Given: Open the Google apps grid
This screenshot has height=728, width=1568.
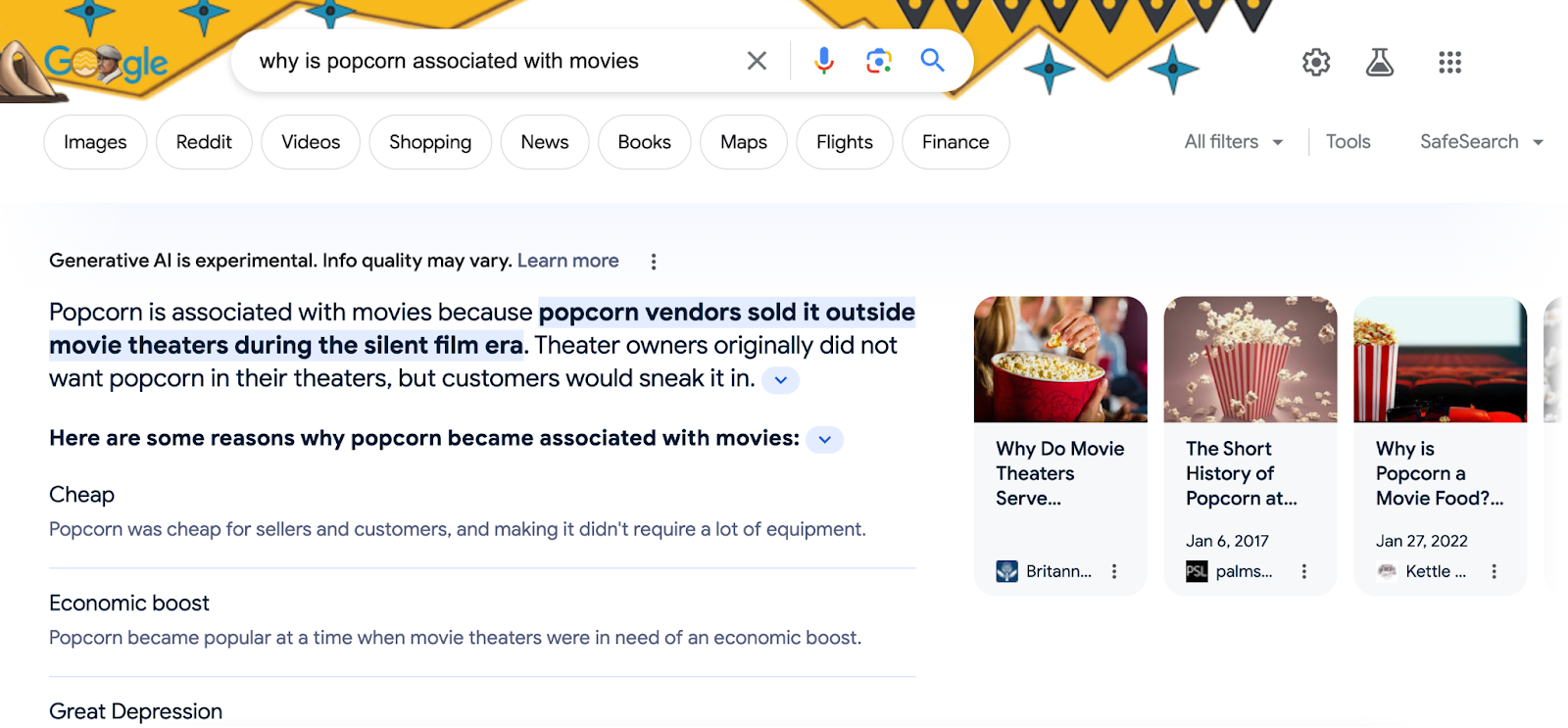Looking at the screenshot, I should click(x=1449, y=63).
